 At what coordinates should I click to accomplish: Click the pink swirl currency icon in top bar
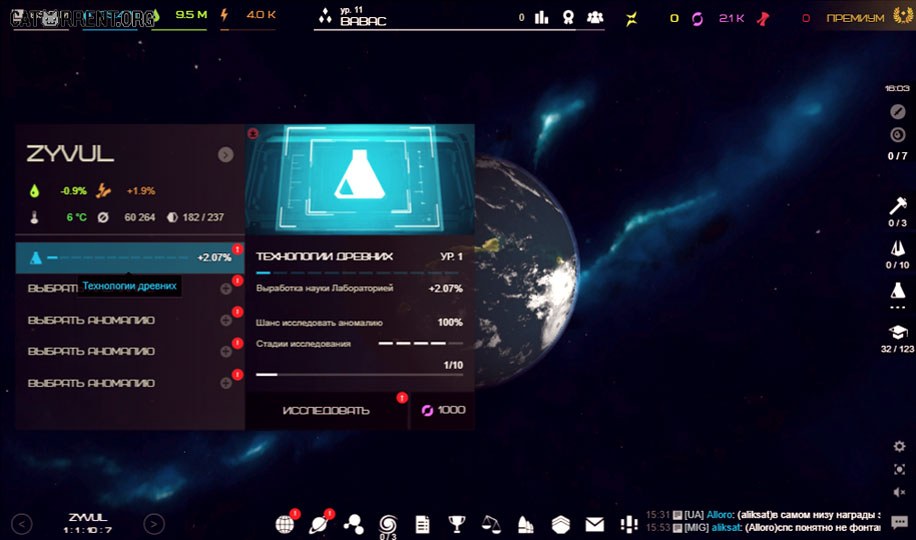698,19
